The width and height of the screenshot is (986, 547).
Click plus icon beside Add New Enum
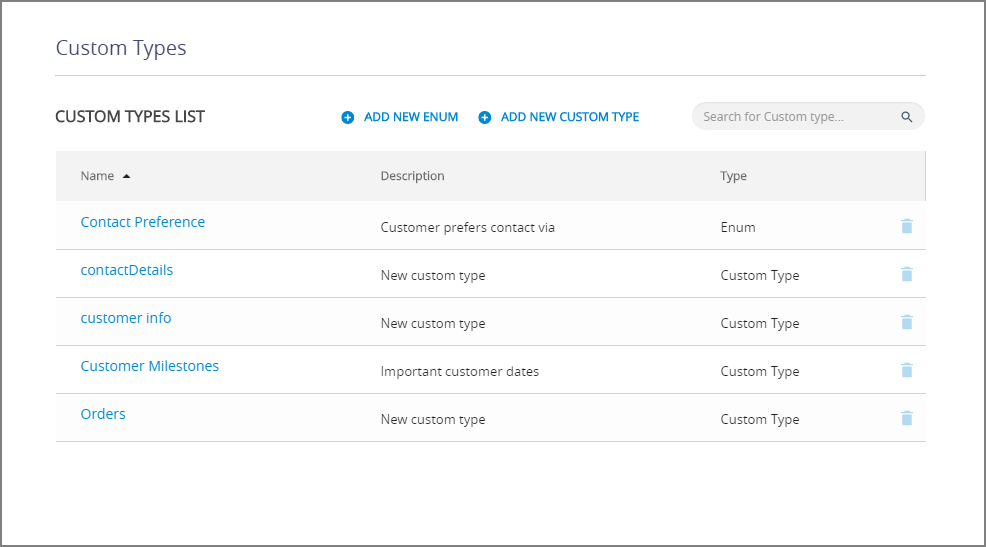coord(348,118)
